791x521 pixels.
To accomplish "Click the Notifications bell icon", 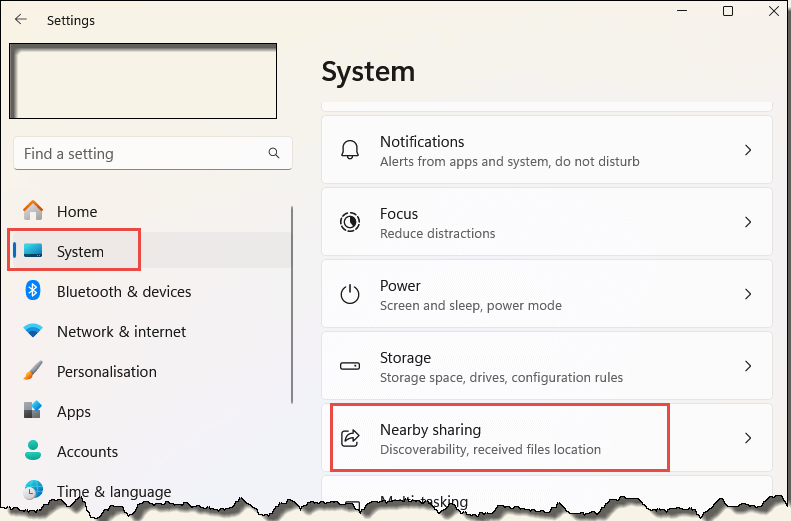I will (350, 150).
